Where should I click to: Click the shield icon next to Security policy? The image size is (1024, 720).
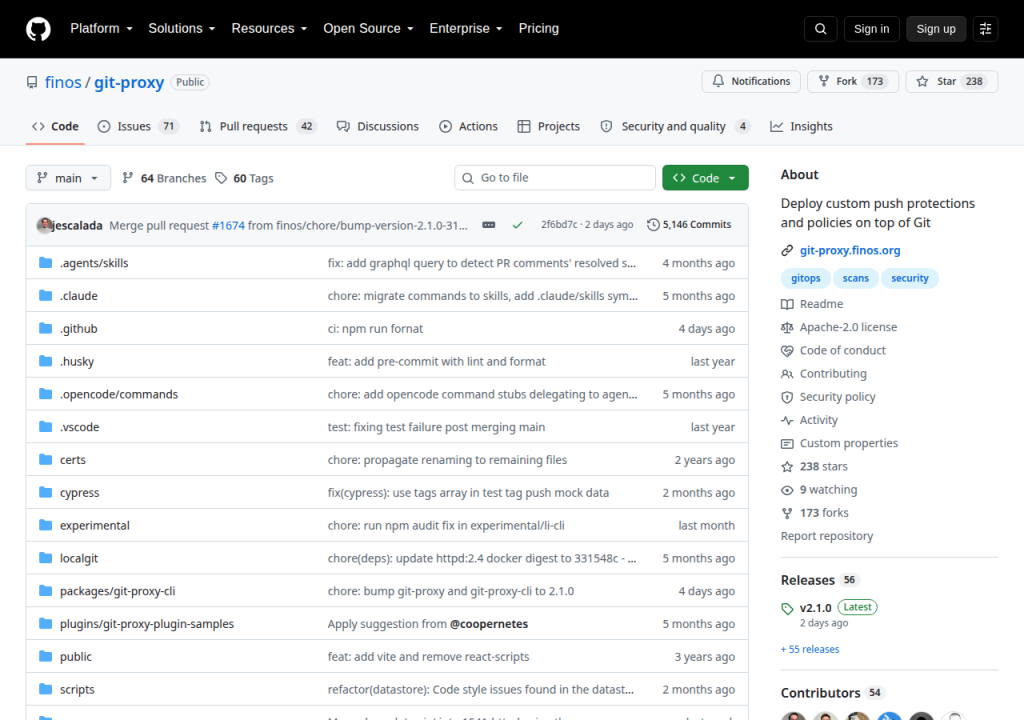pyautogui.click(x=787, y=397)
